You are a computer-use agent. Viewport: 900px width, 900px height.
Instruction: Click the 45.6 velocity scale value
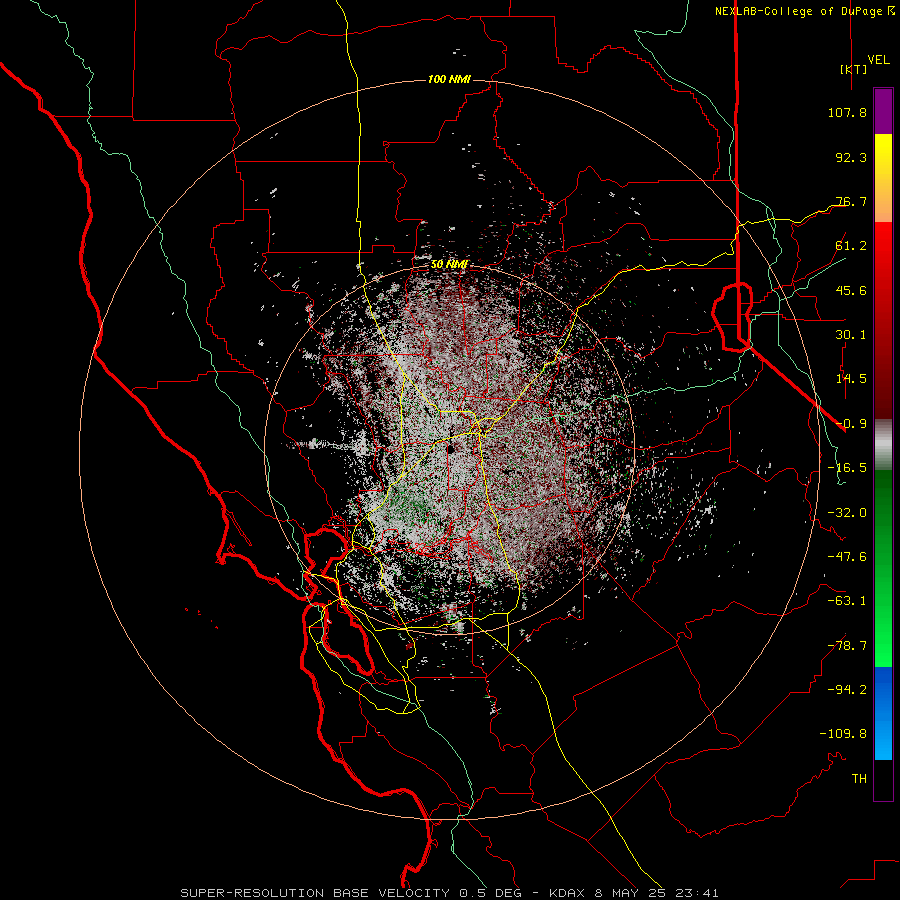coord(851,290)
